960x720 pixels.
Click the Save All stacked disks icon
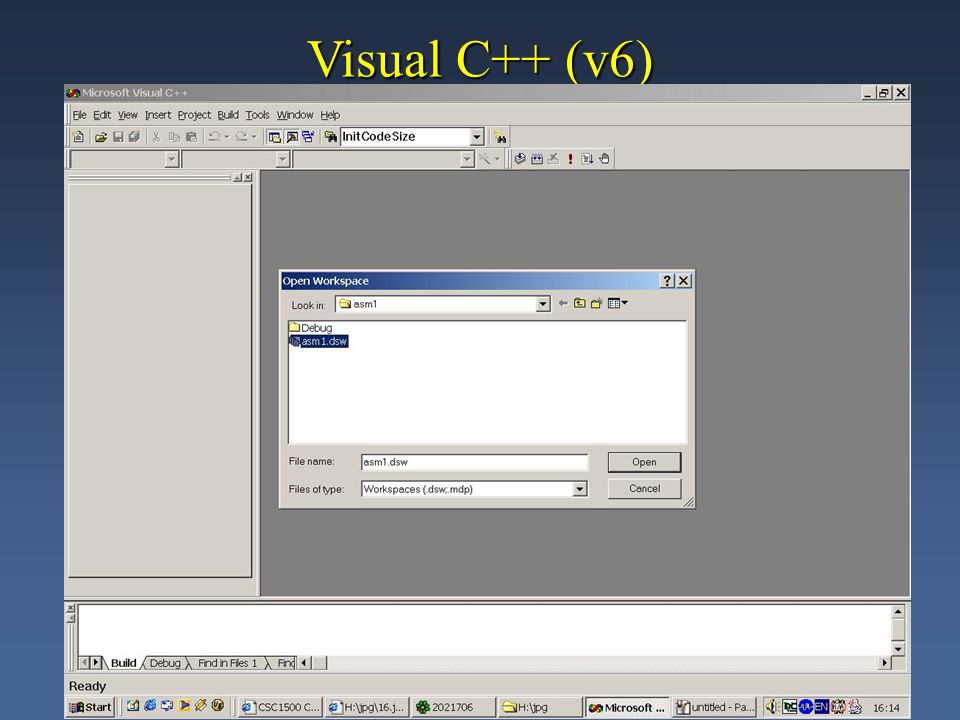[134, 137]
